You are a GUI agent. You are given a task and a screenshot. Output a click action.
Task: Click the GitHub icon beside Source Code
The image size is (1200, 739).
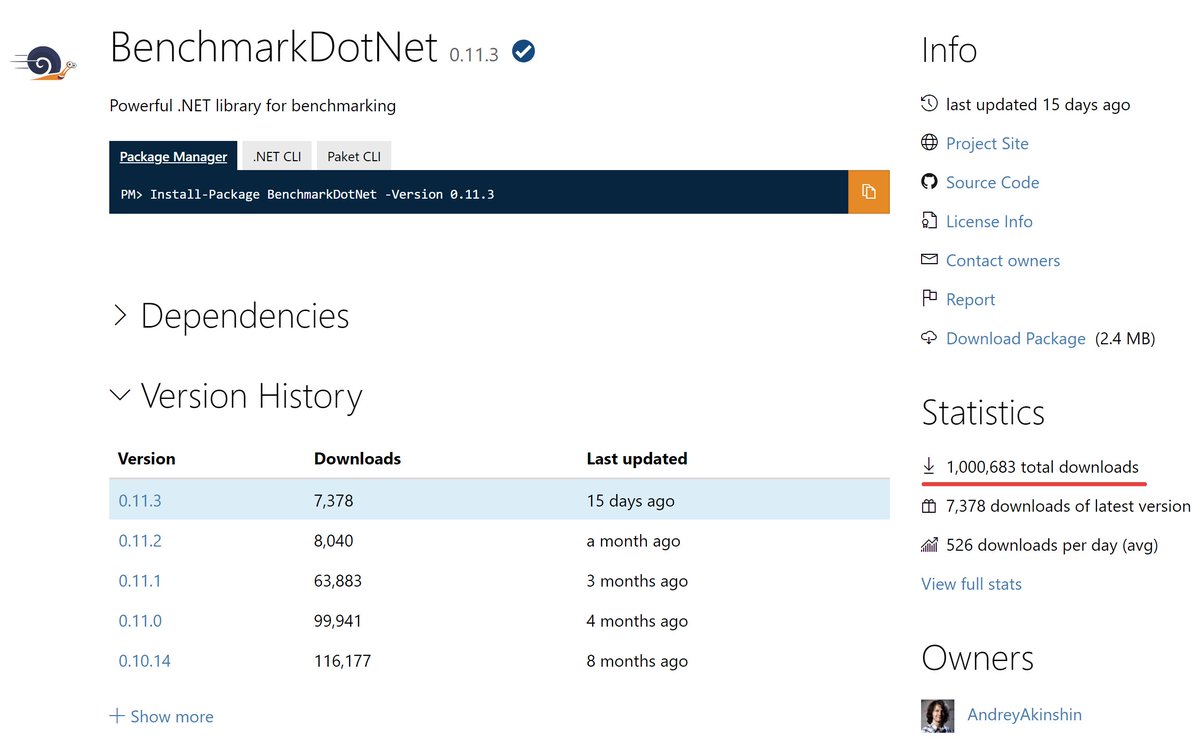pyautogui.click(x=929, y=182)
